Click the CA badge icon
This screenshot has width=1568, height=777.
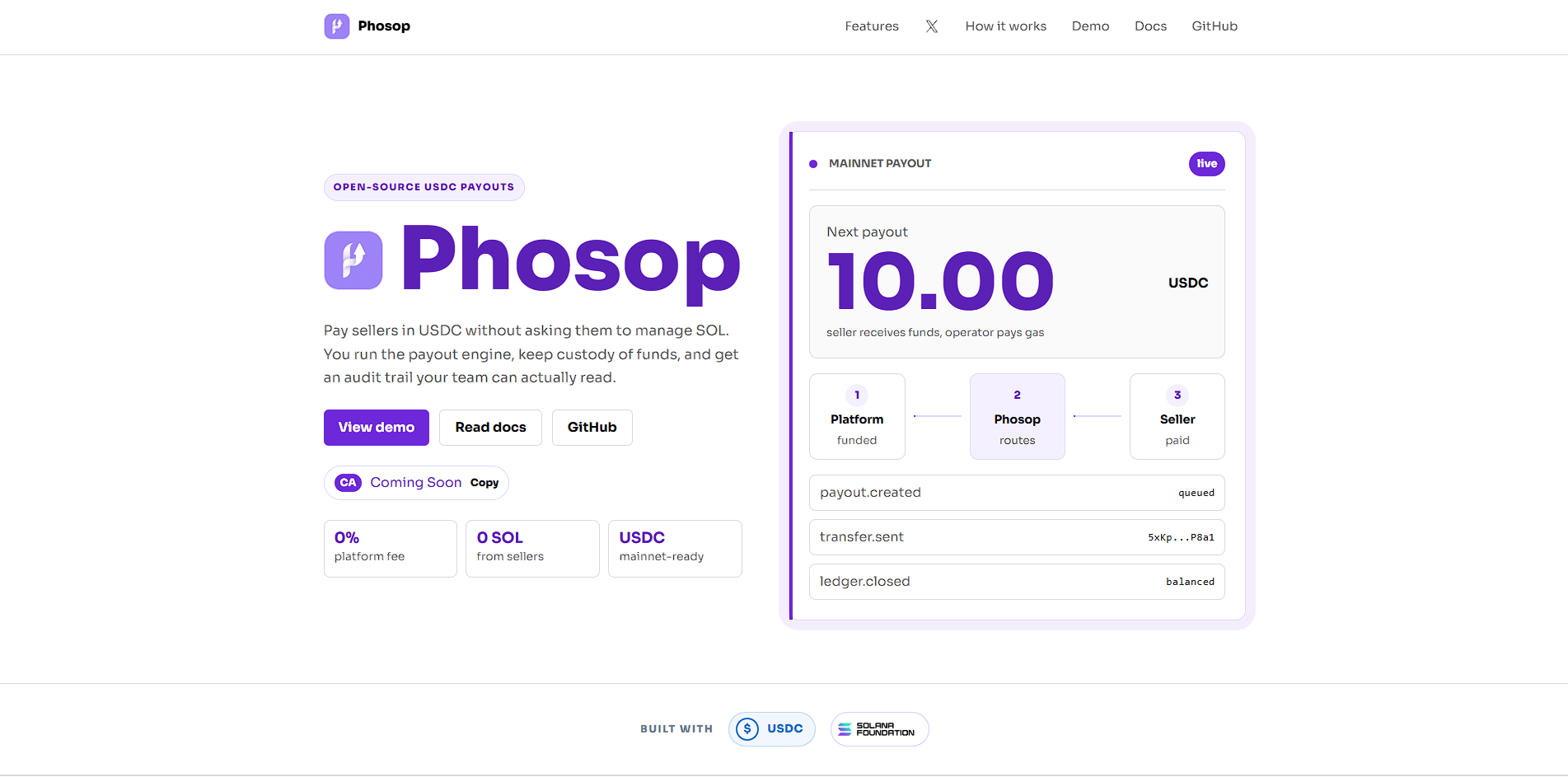pyautogui.click(x=348, y=483)
